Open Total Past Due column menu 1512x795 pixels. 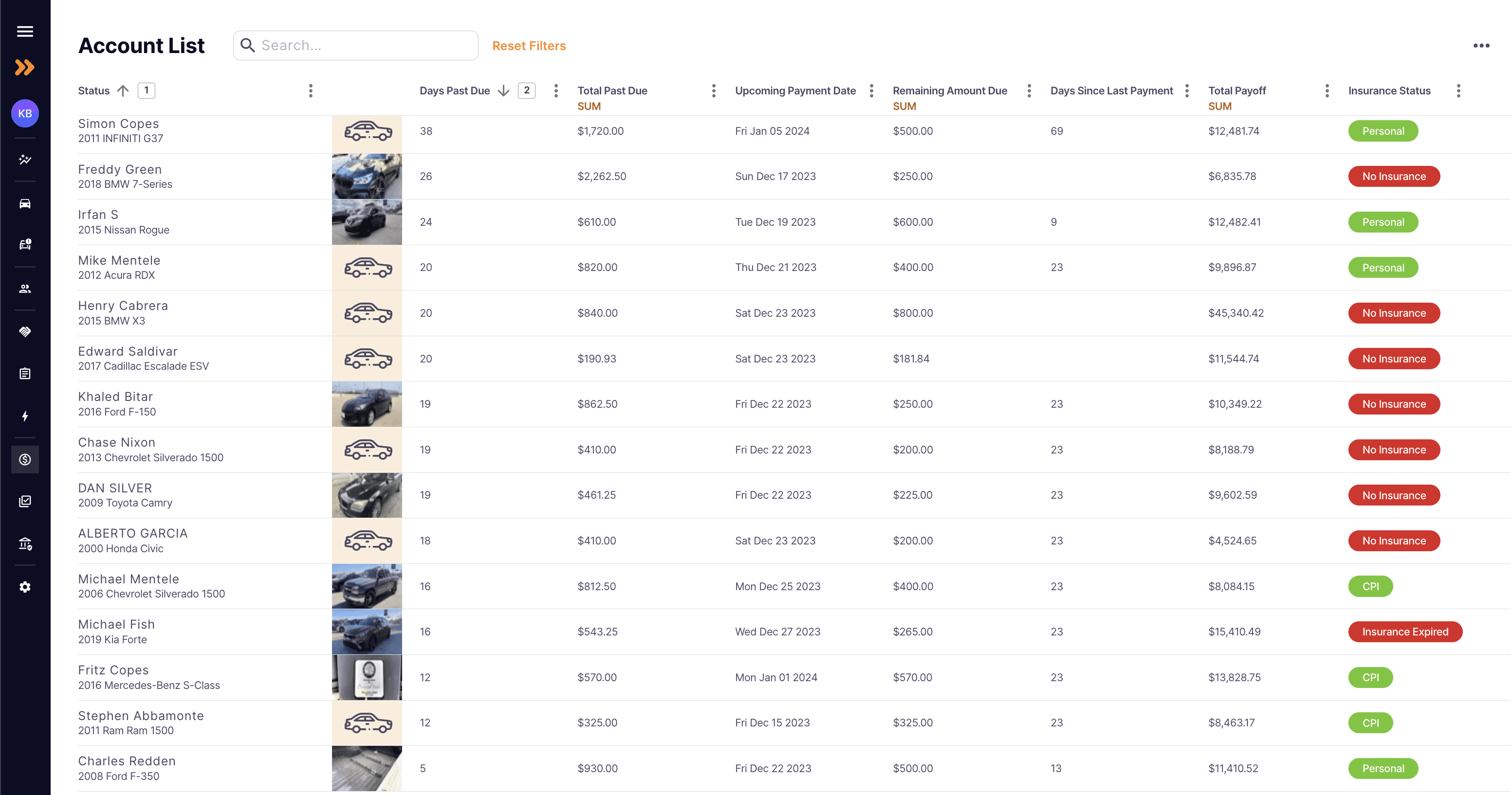[x=713, y=90]
